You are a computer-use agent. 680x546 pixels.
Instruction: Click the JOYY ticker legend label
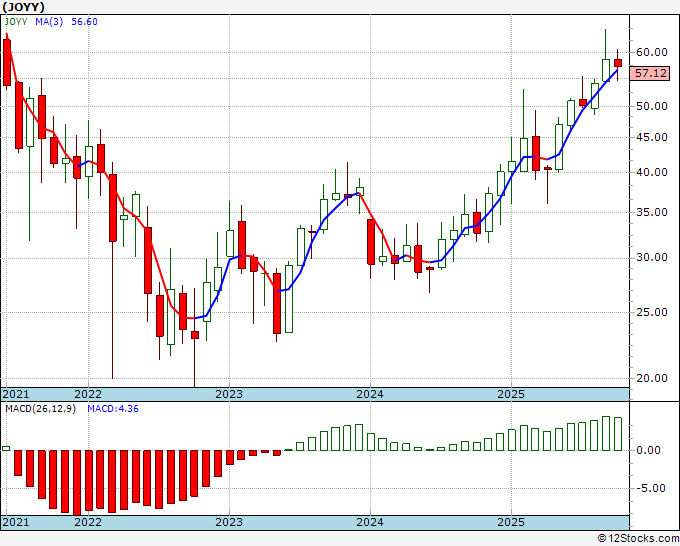(x=16, y=22)
